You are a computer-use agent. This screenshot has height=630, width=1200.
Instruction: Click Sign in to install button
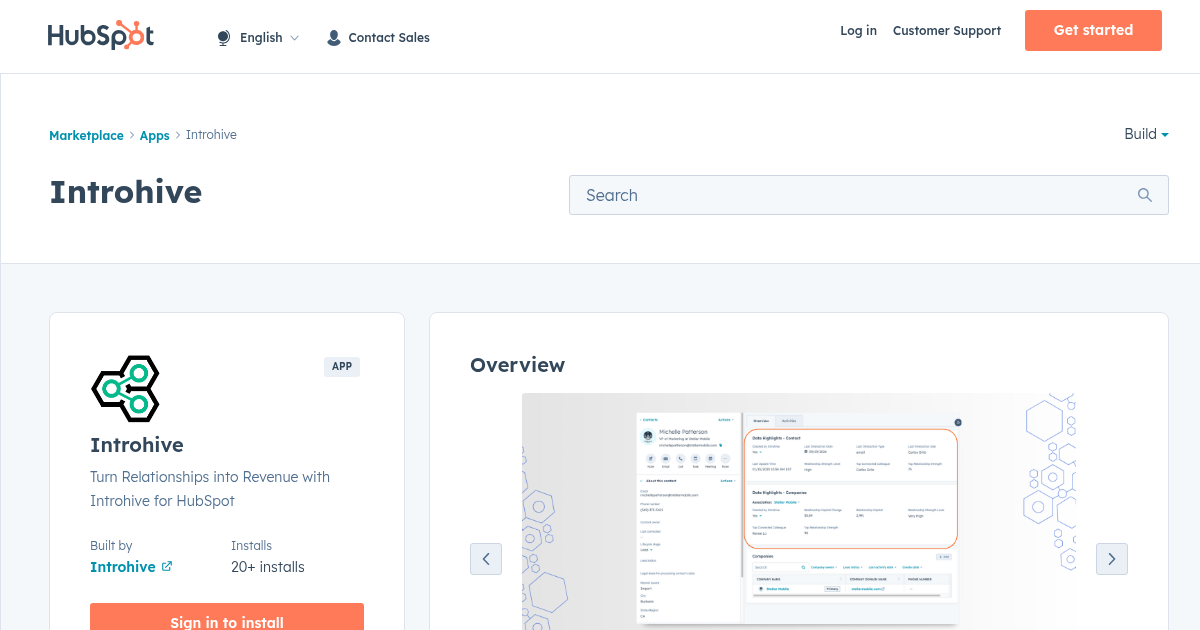point(227,617)
